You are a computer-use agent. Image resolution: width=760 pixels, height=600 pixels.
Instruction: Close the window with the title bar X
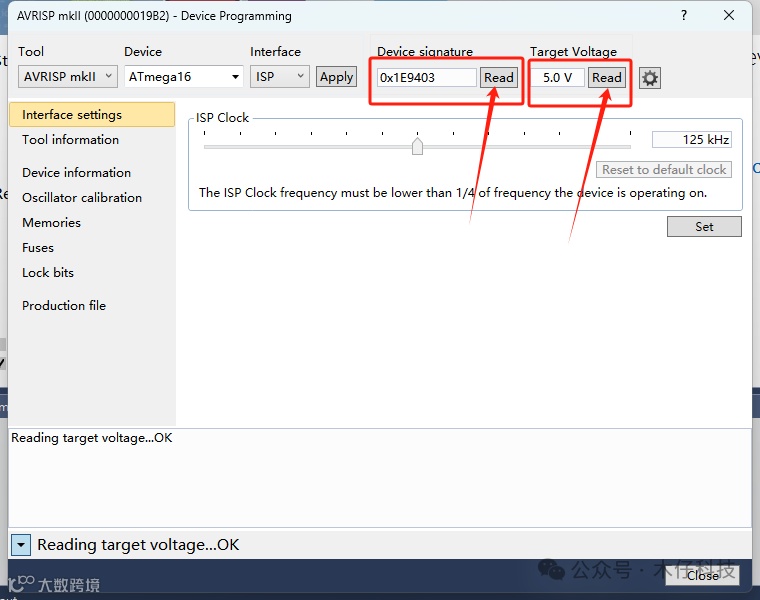click(x=728, y=15)
